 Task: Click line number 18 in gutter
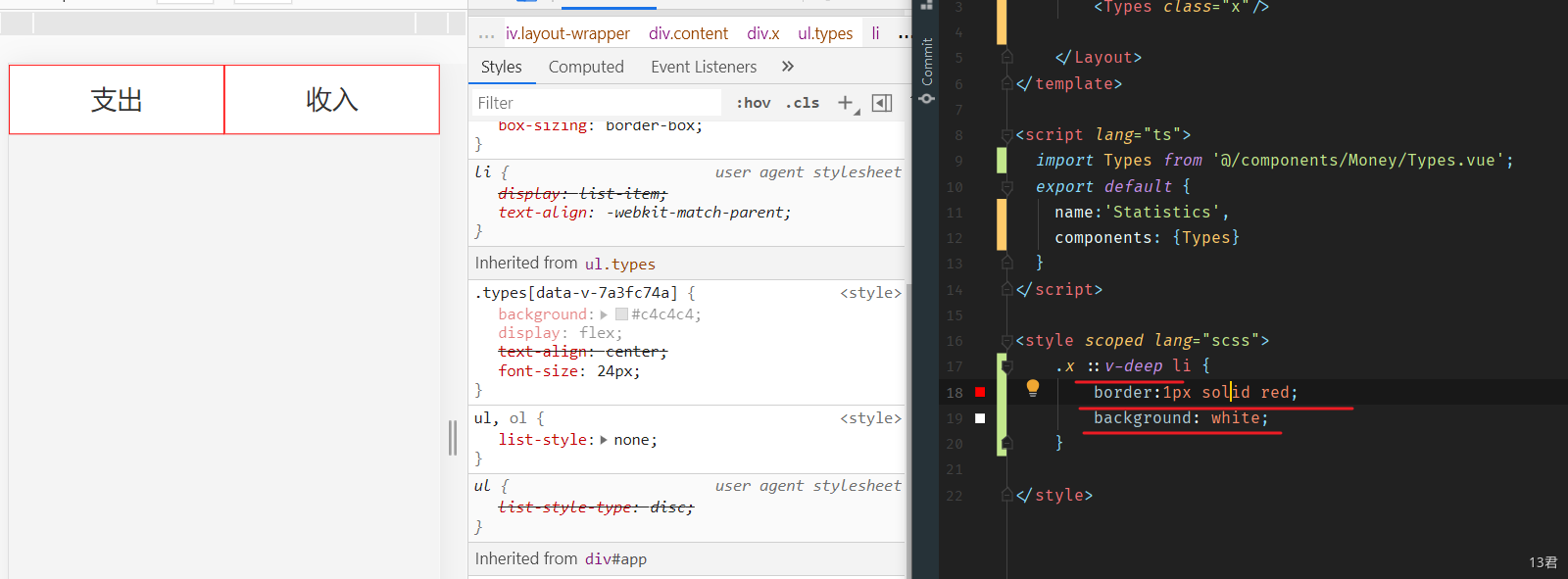(x=955, y=393)
